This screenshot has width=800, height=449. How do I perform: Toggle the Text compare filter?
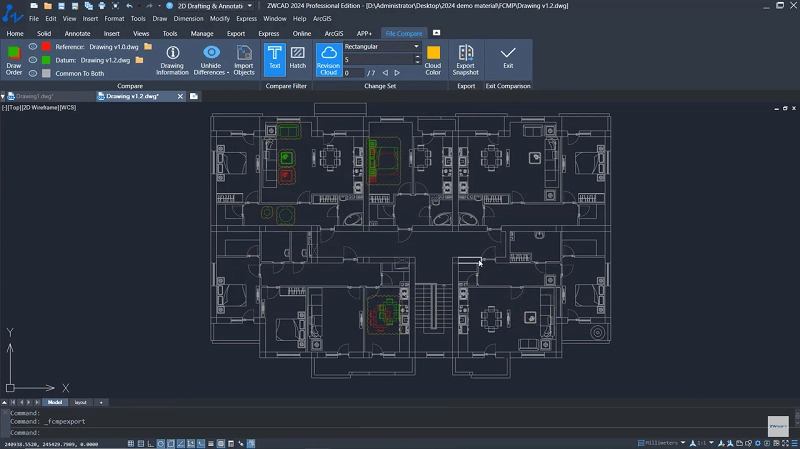(x=274, y=58)
